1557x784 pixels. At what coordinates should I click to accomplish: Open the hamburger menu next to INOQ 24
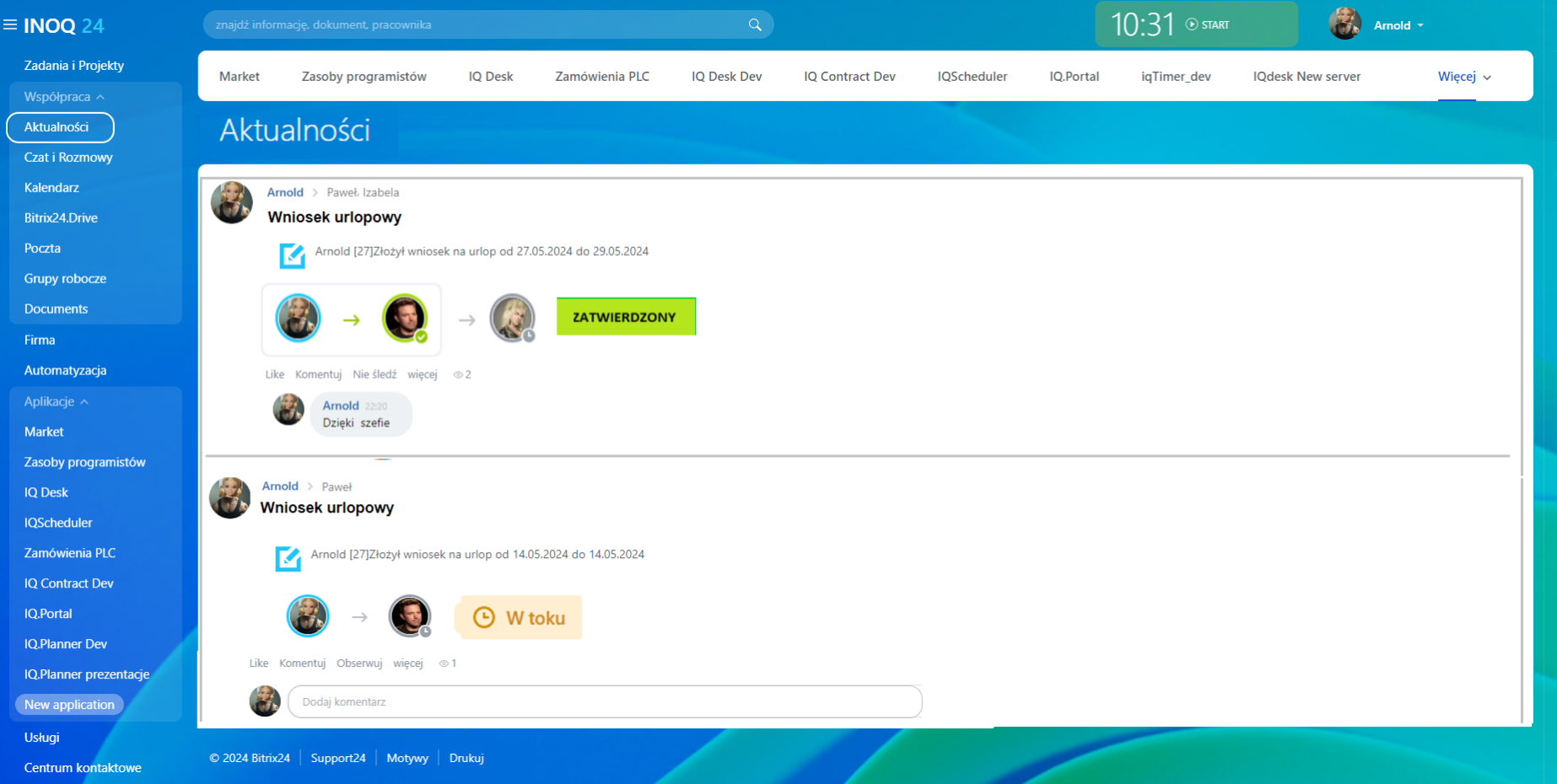coord(10,25)
